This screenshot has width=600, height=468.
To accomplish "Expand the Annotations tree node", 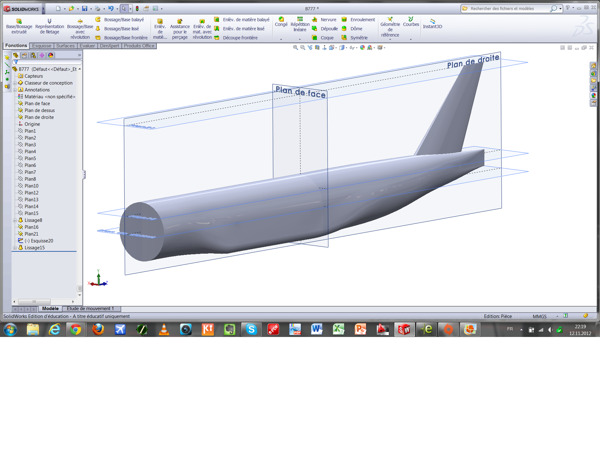I will point(15,90).
